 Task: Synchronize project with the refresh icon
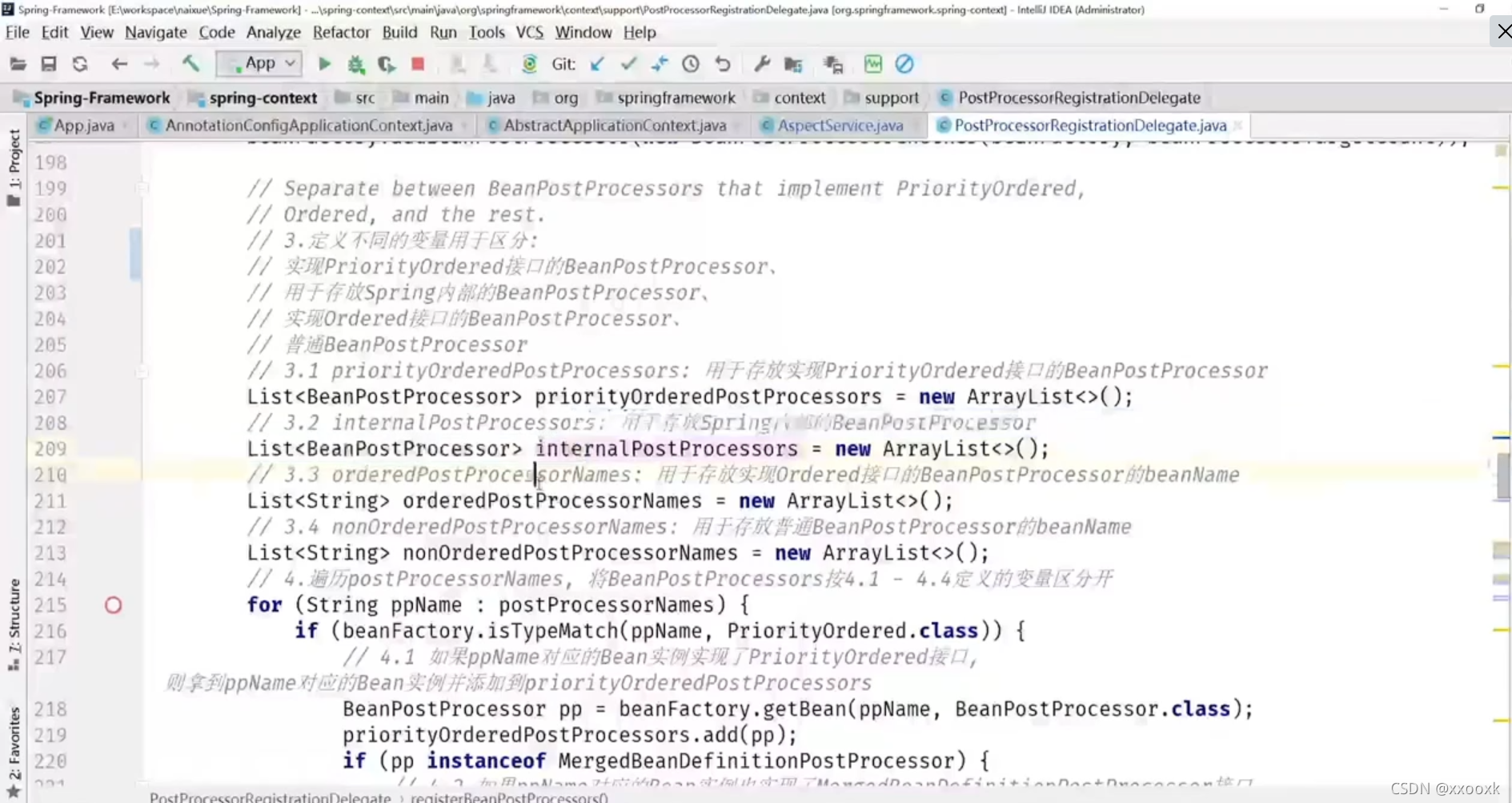[80, 64]
